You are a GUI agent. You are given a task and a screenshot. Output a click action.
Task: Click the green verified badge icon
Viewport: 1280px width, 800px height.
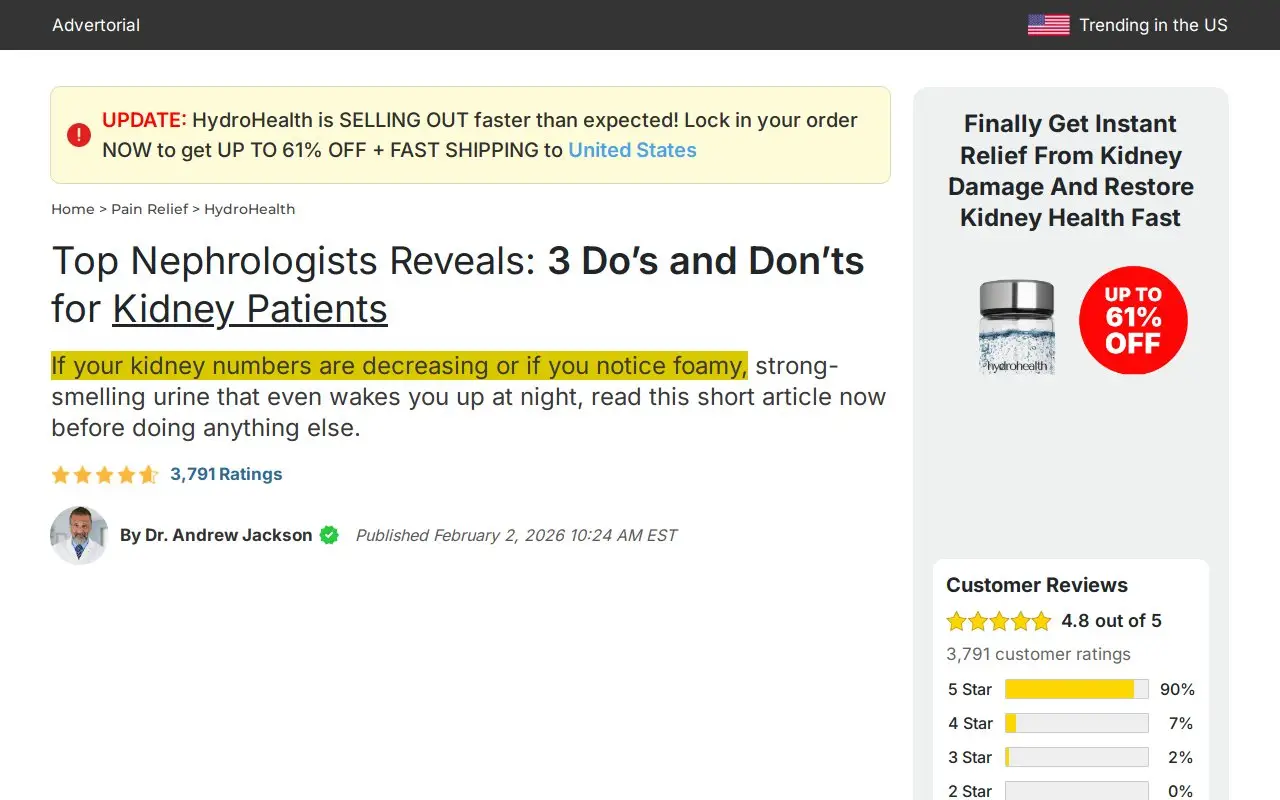tap(329, 535)
